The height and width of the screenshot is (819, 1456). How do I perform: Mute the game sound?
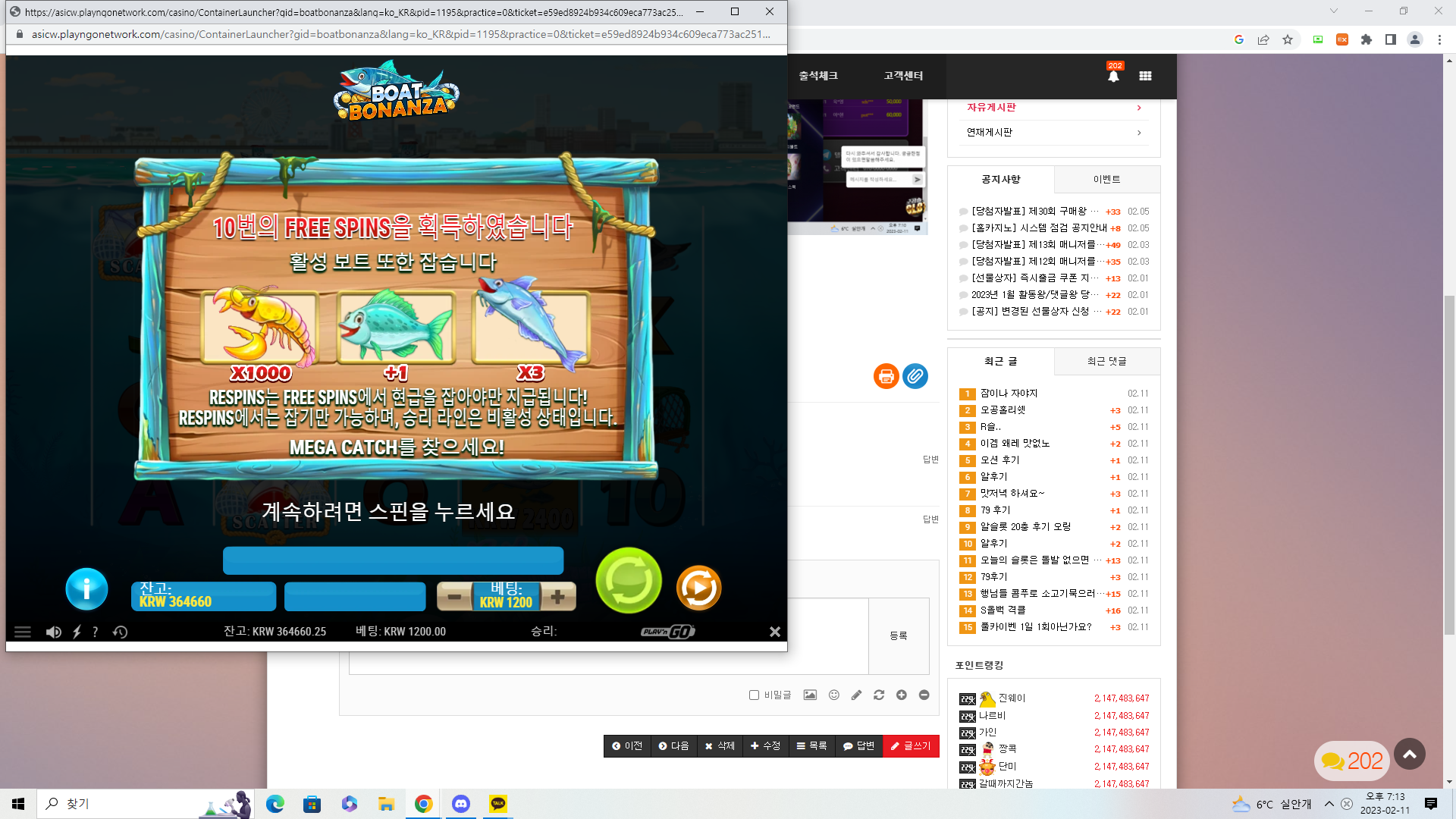coord(53,632)
